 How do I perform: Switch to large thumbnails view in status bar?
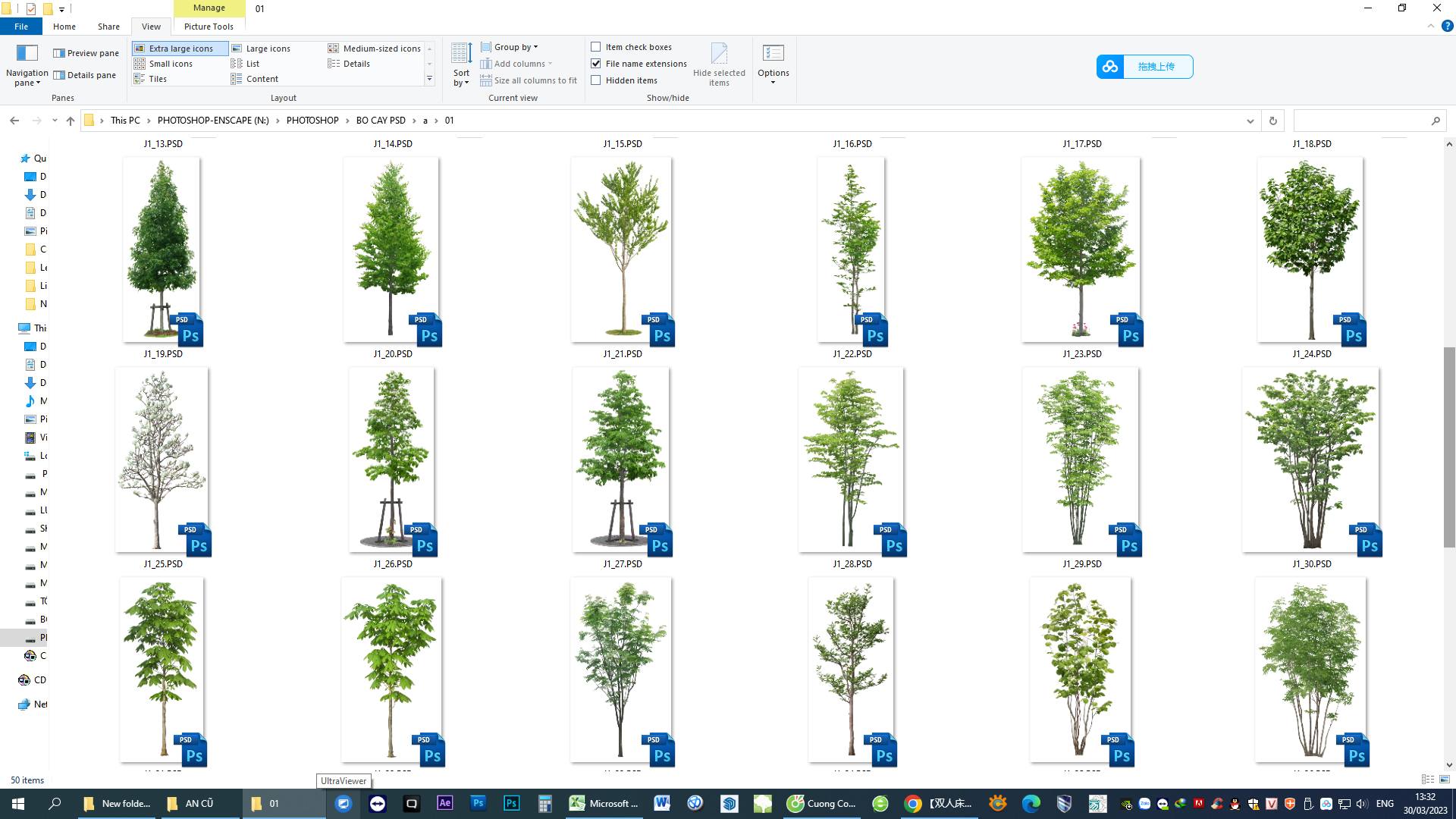coord(1444,780)
